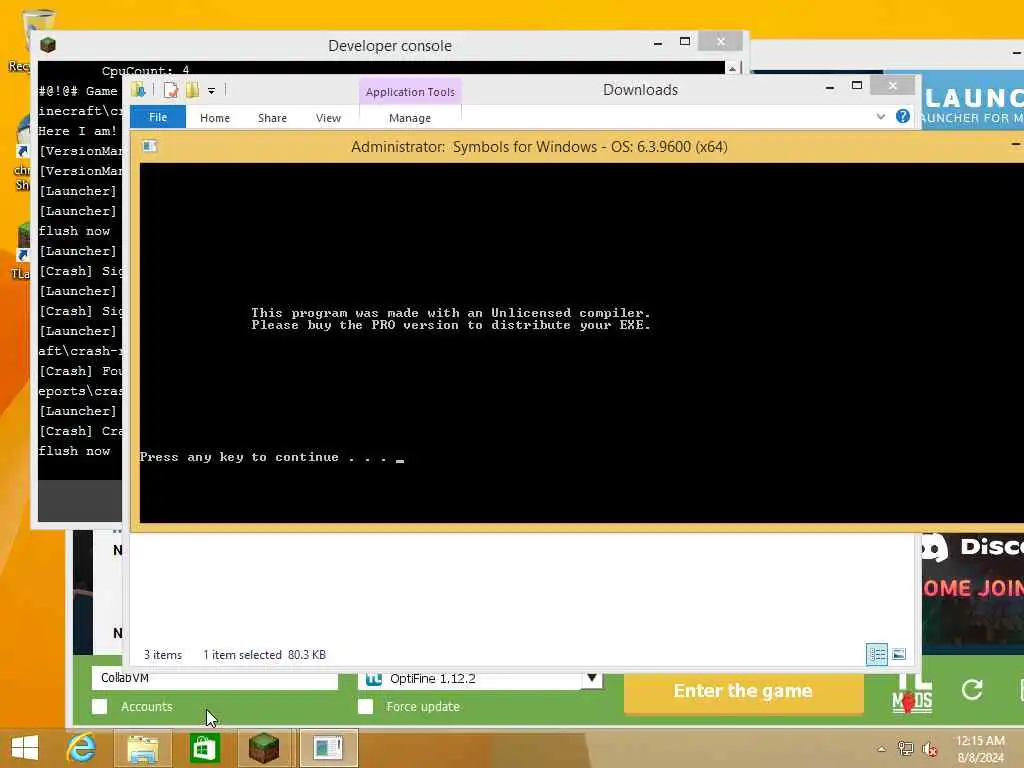Viewport: 1024px width, 768px height.
Task: Click the Properties quick access icon in Downloads
Action: click(170, 90)
